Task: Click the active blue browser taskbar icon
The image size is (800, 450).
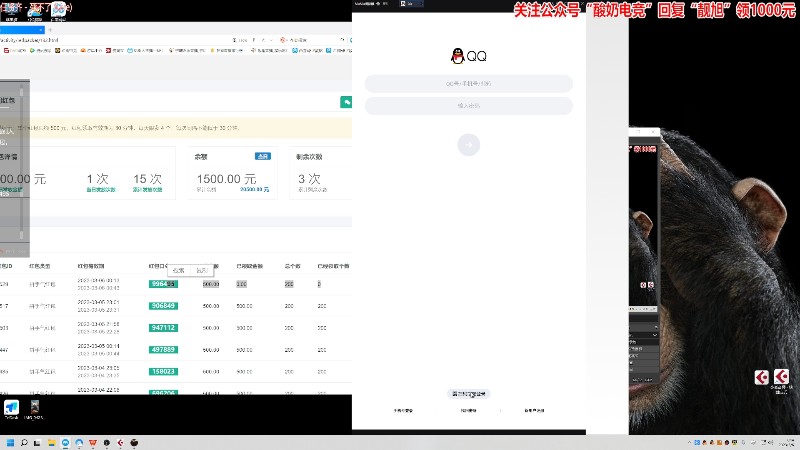Action: [x=65, y=443]
